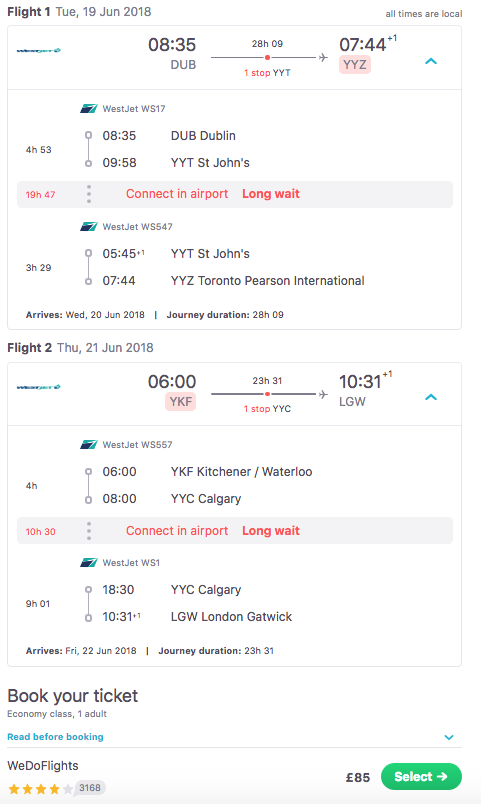This screenshot has width=481, height=804.
Task: Click the WestJet WS17 airline icon
Action: [88, 109]
